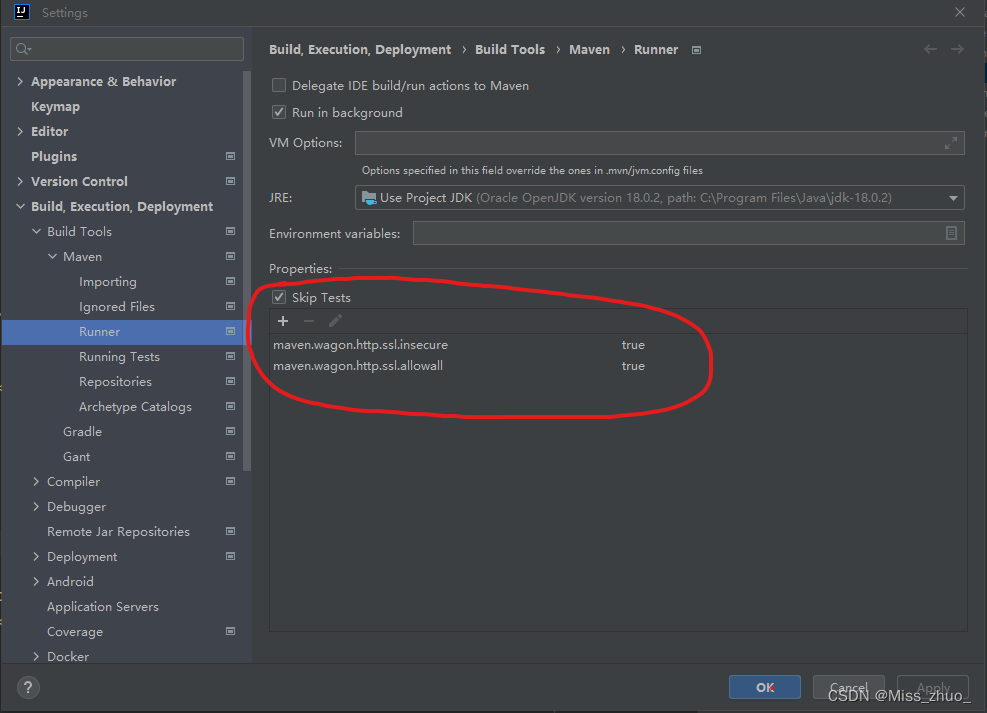The width and height of the screenshot is (987, 713).
Task: Expand VM Options field with diagonal arrows icon
Action: 950,142
